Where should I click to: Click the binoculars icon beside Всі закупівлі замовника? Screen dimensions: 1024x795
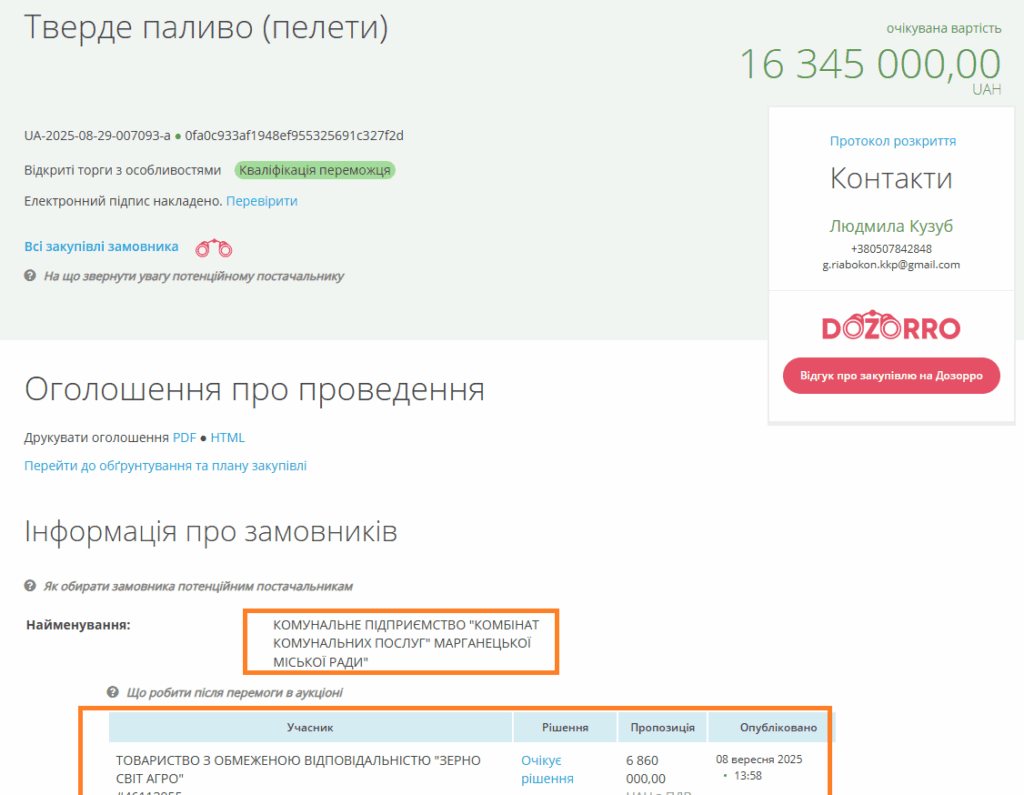(213, 248)
